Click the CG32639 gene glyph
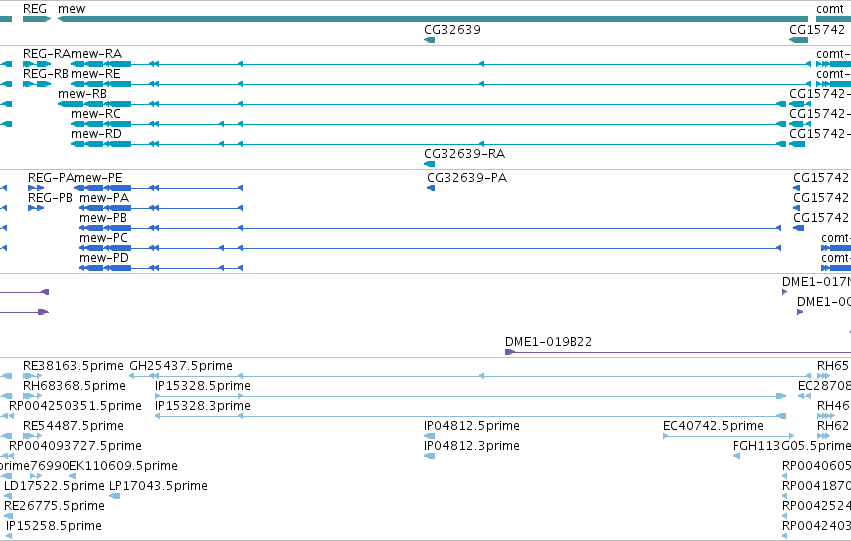Viewport: 851px width, 541px height. [429, 40]
